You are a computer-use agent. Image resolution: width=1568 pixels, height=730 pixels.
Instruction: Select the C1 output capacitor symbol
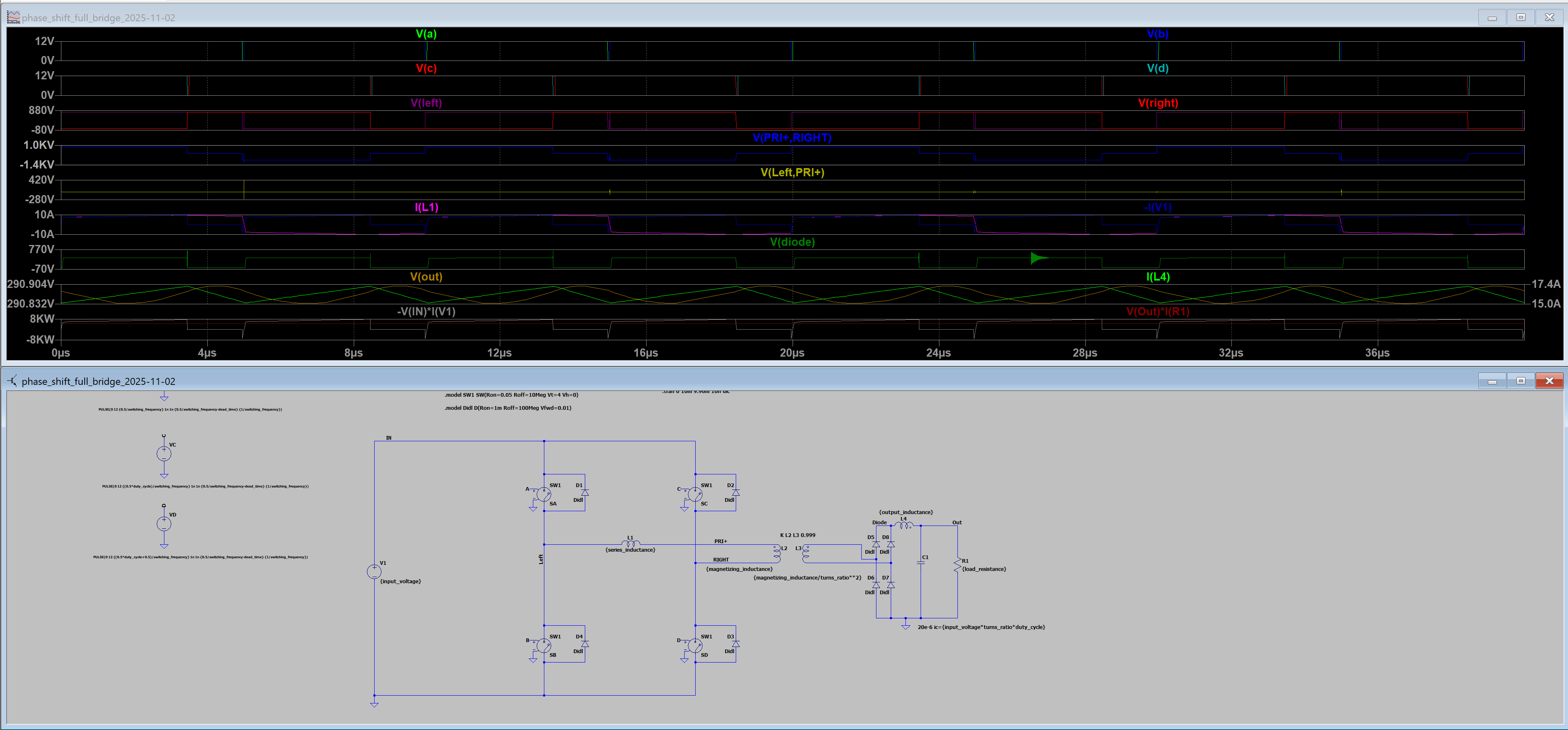point(920,563)
